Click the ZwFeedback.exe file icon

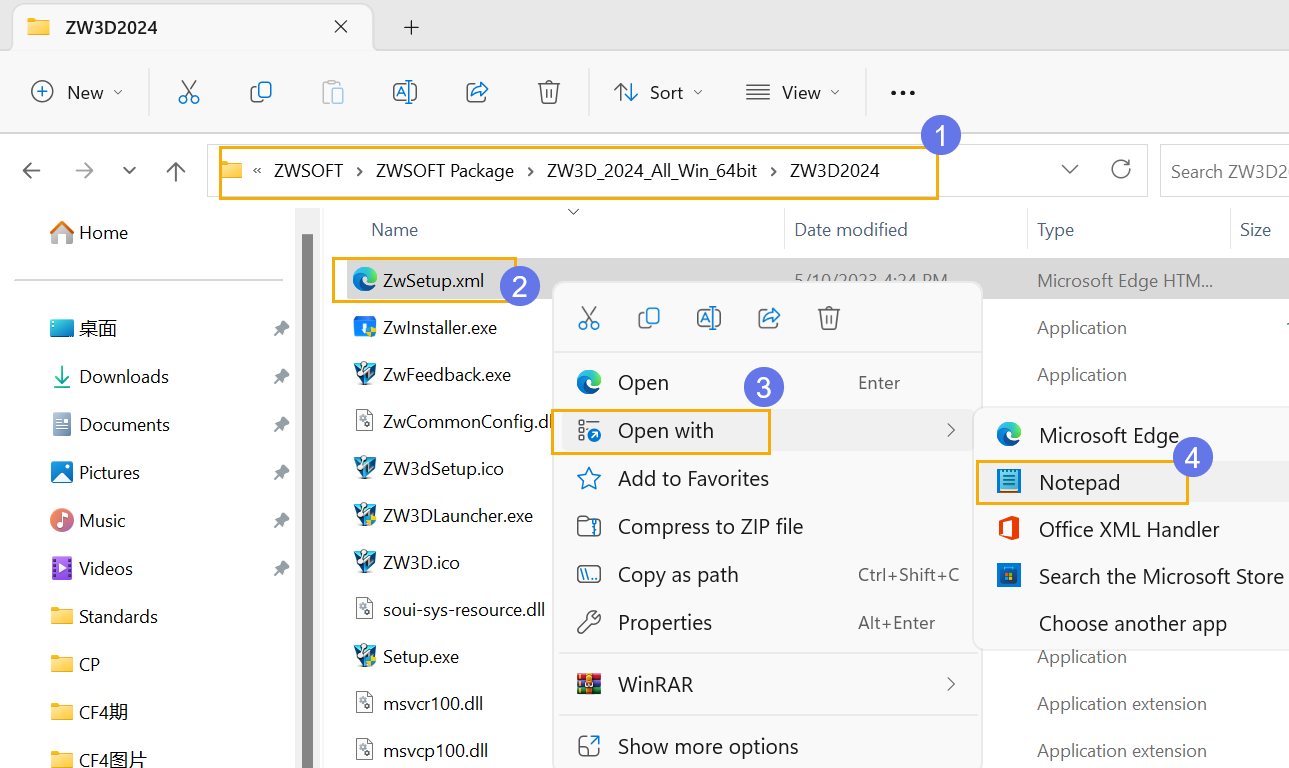point(365,374)
